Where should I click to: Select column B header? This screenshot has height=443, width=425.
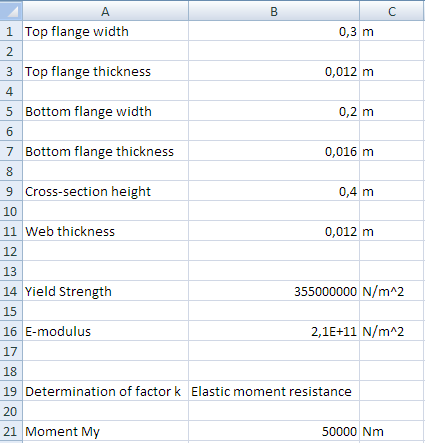[274, 11]
